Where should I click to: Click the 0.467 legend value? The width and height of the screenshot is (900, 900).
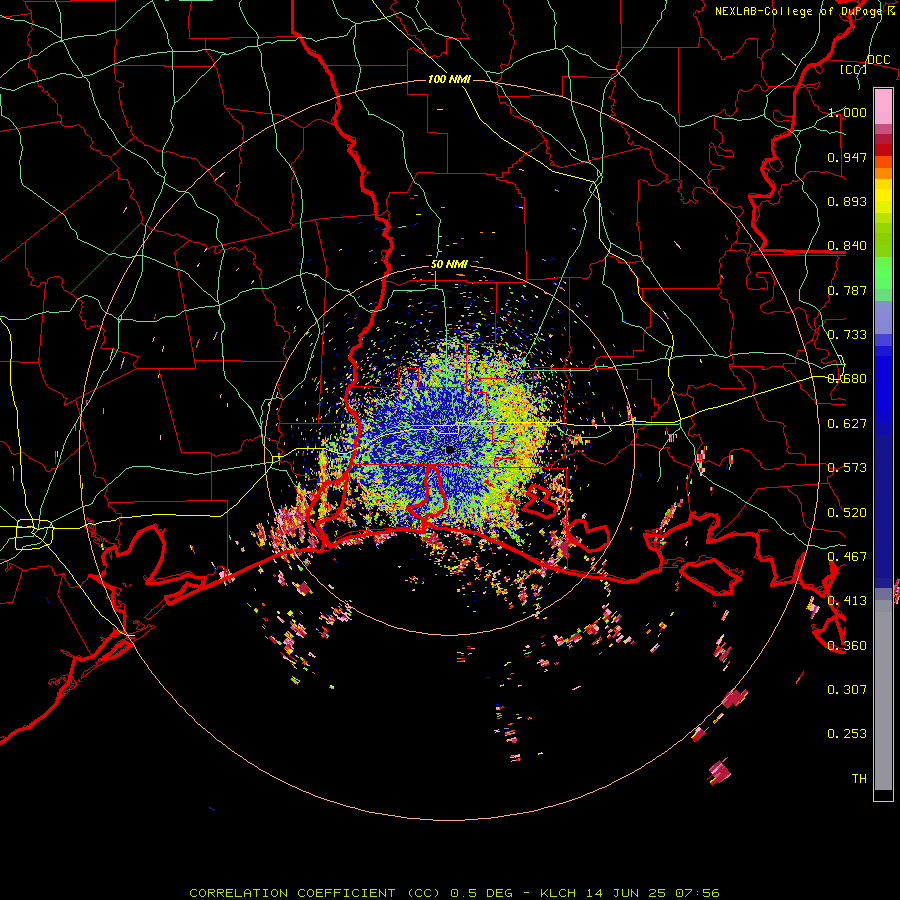point(847,557)
